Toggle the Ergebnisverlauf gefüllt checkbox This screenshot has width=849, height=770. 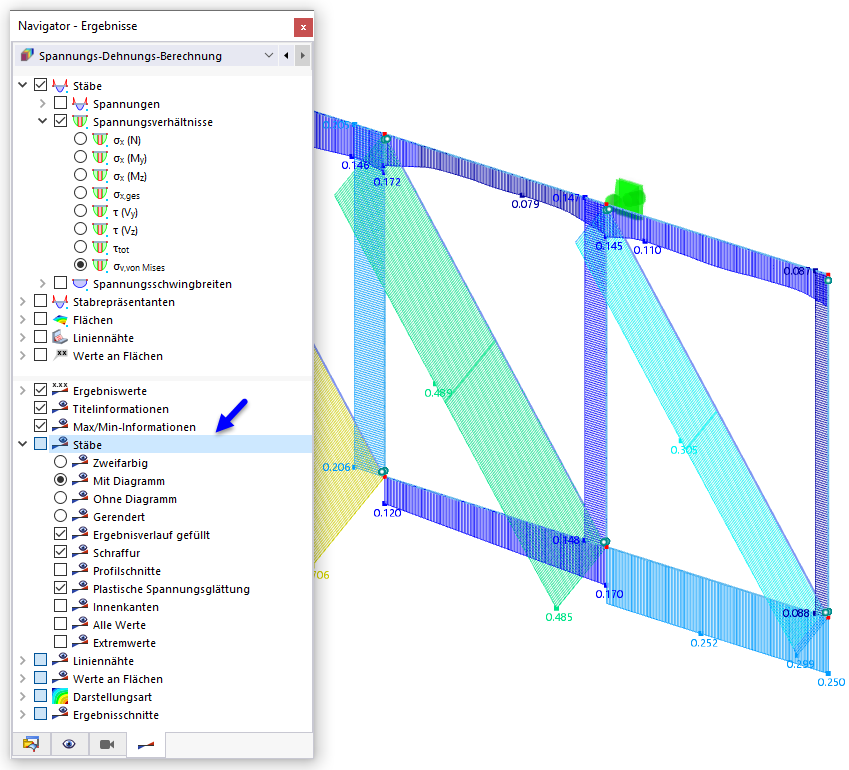click(x=60, y=533)
